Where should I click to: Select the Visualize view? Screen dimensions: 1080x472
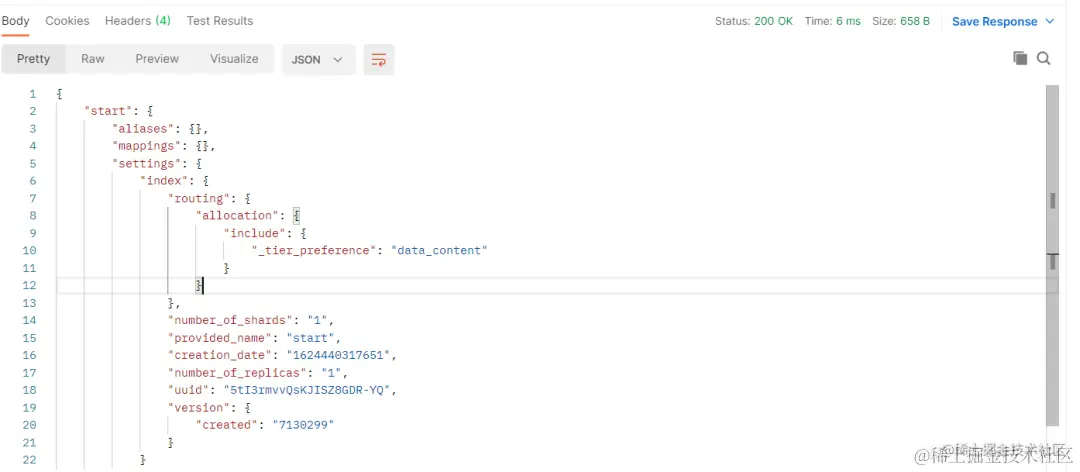pyautogui.click(x=234, y=59)
